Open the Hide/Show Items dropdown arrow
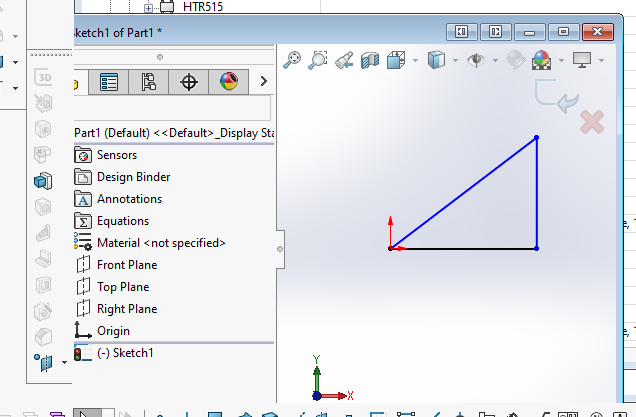The width and height of the screenshot is (636, 417). click(494, 62)
